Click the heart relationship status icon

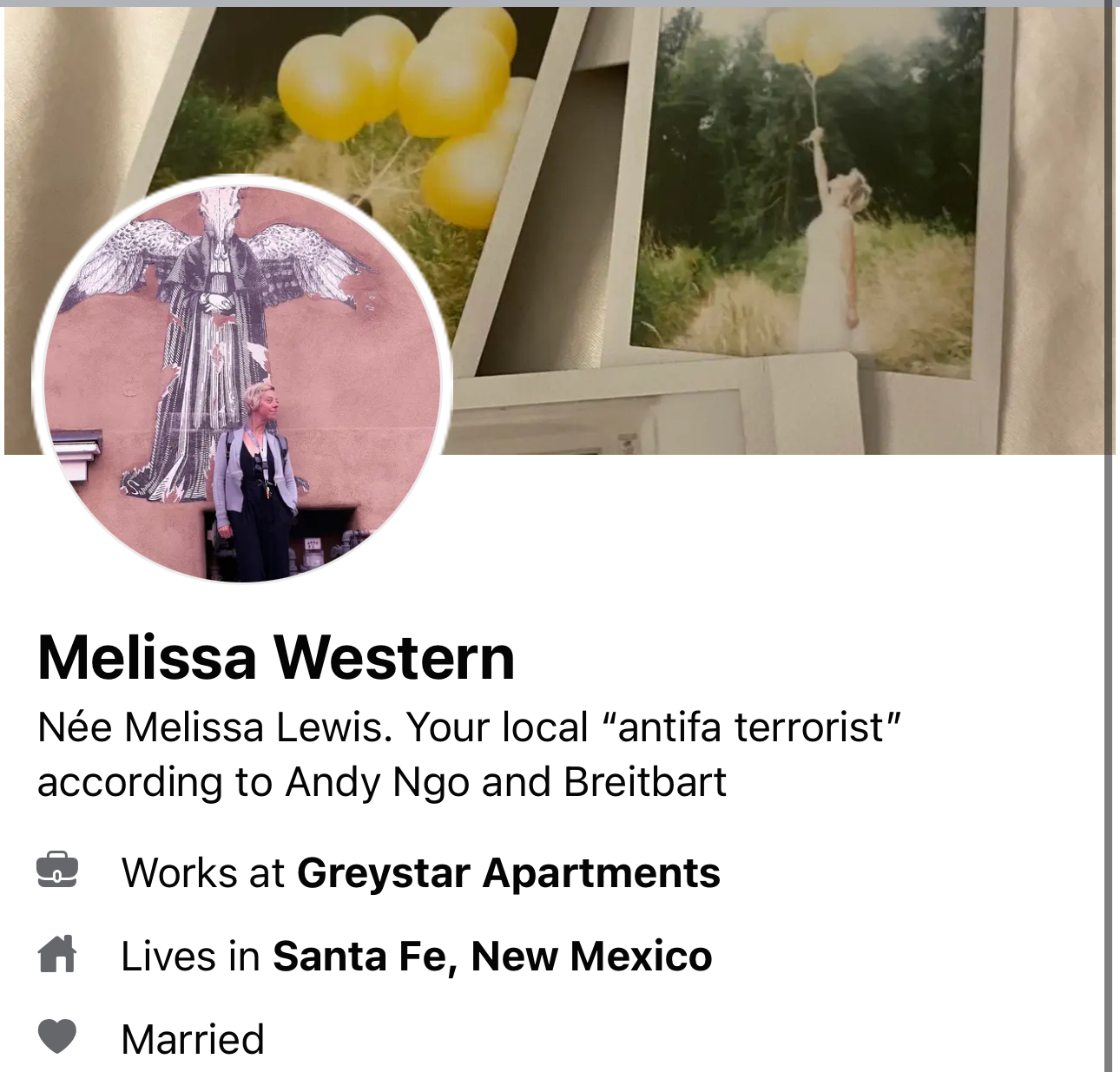tap(57, 1036)
